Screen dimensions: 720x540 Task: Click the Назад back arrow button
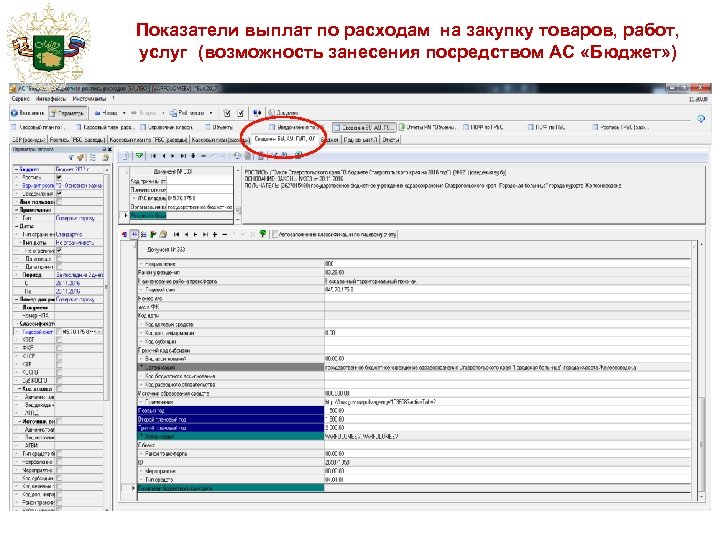(x=106, y=112)
